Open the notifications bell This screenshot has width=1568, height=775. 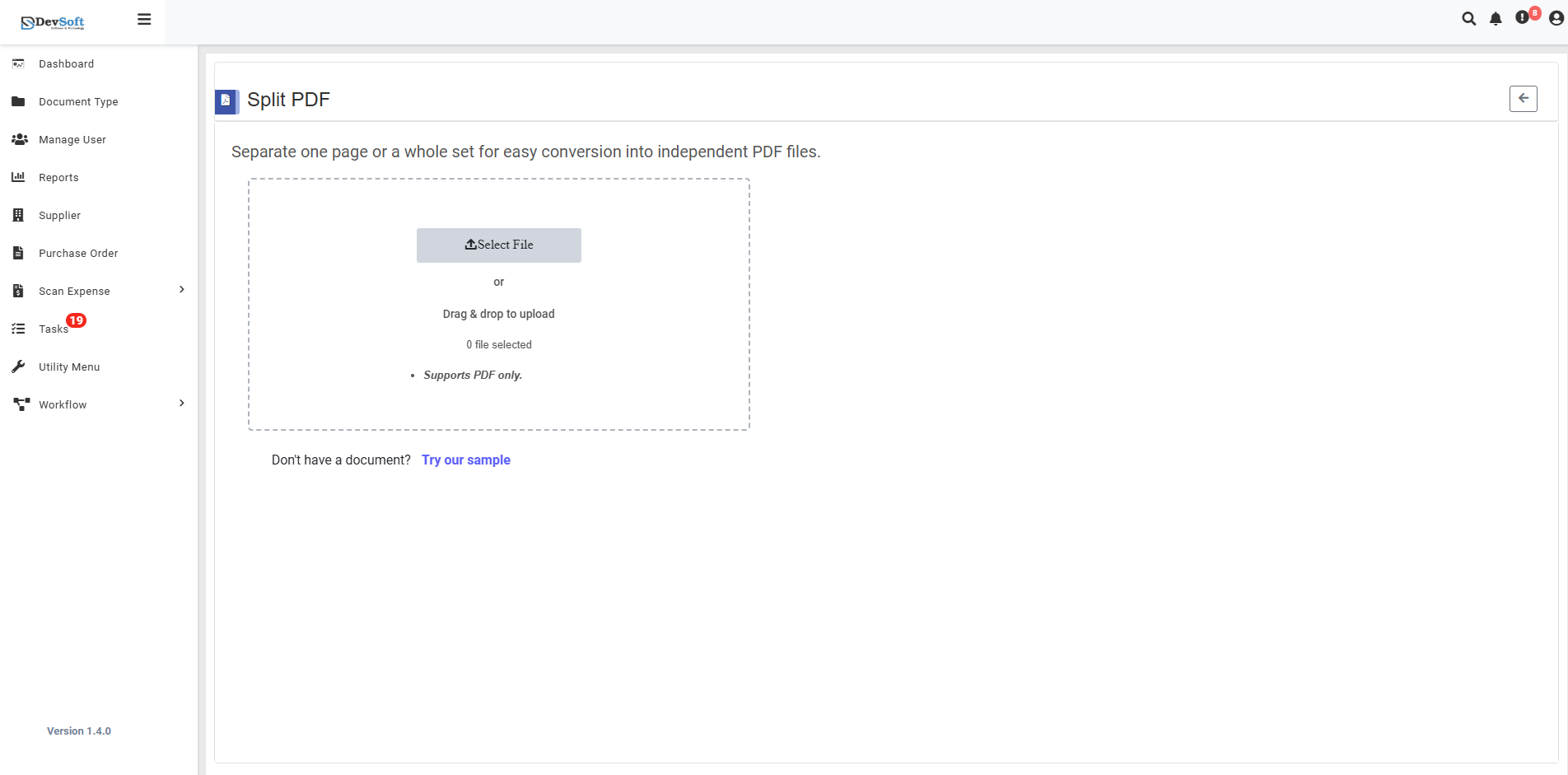pyautogui.click(x=1496, y=18)
